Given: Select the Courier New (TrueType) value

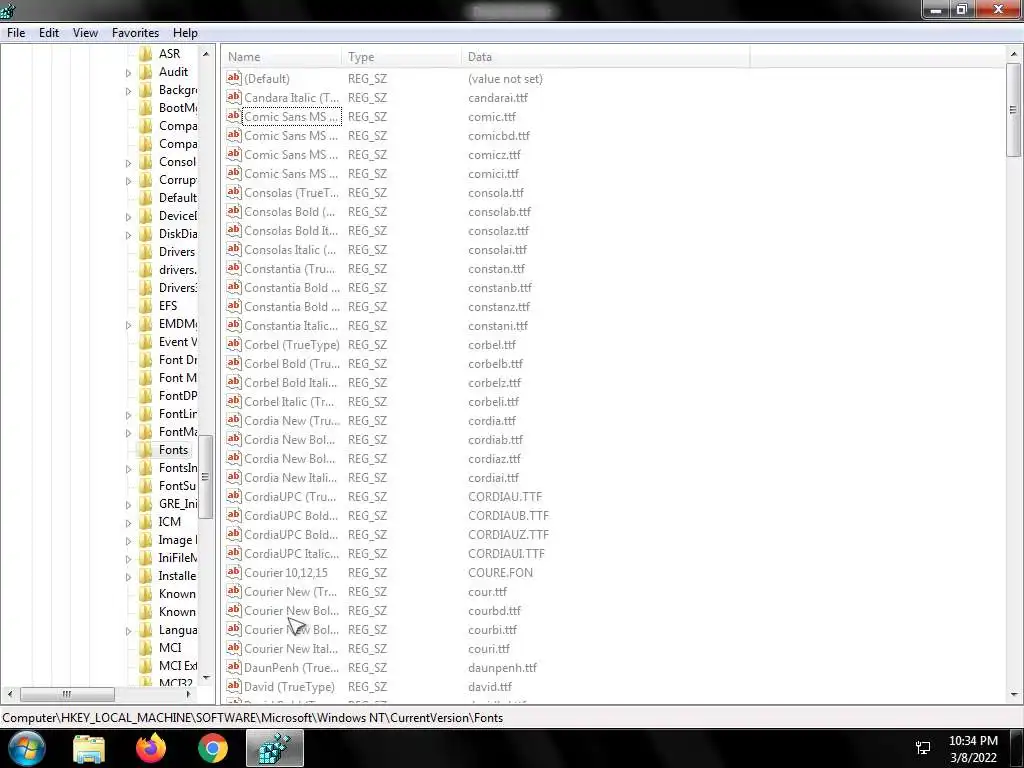Looking at the screenshot, I should (x=291, y=592).
